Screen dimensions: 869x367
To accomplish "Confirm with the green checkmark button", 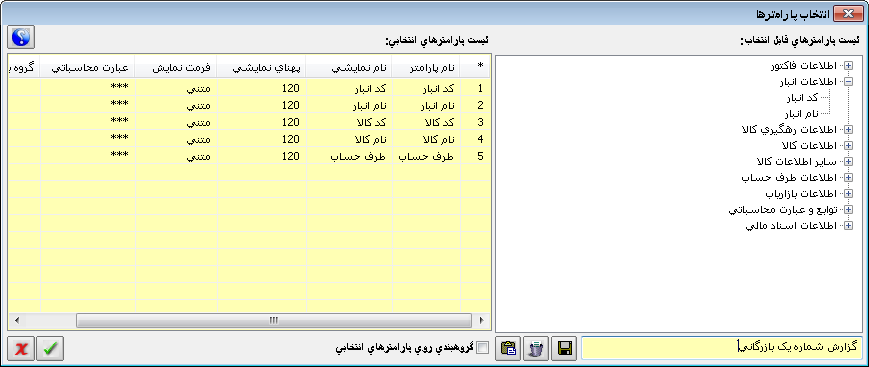I will tap(50, 348).
